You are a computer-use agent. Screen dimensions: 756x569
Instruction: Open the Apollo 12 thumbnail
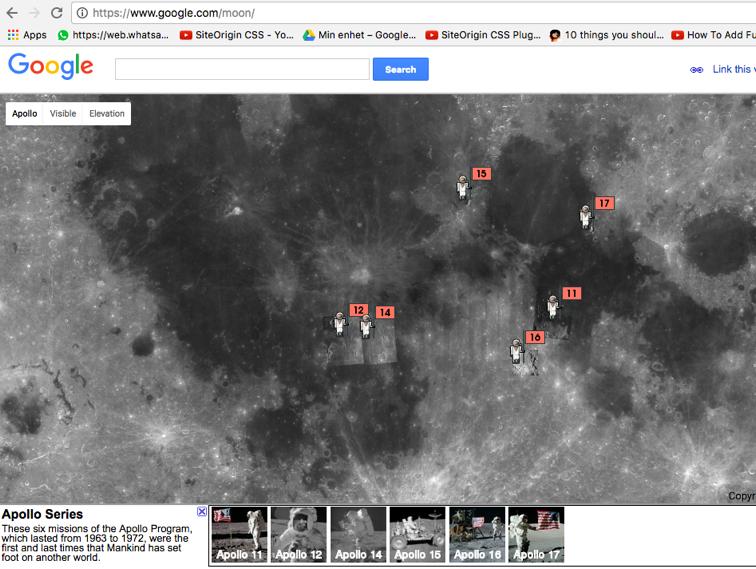[298, 535]
